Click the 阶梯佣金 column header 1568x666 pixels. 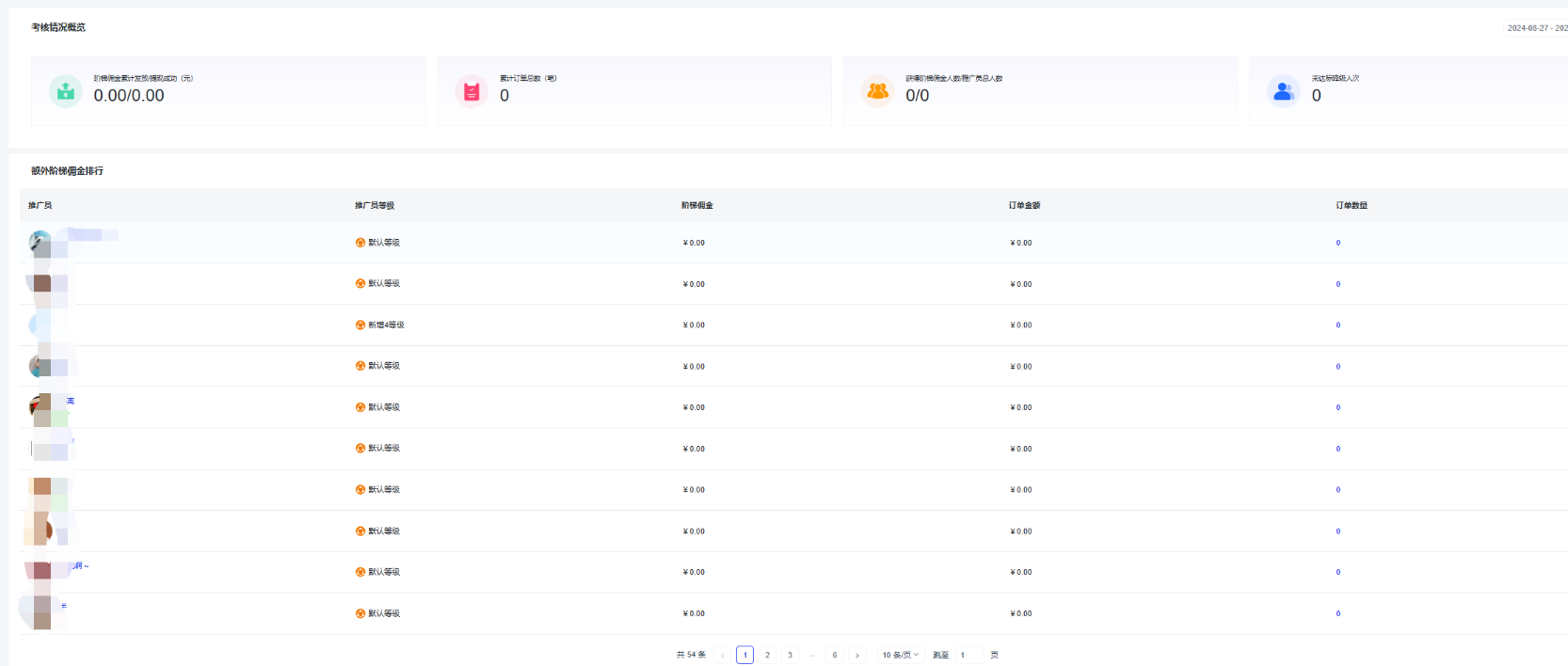click(697, 206)
